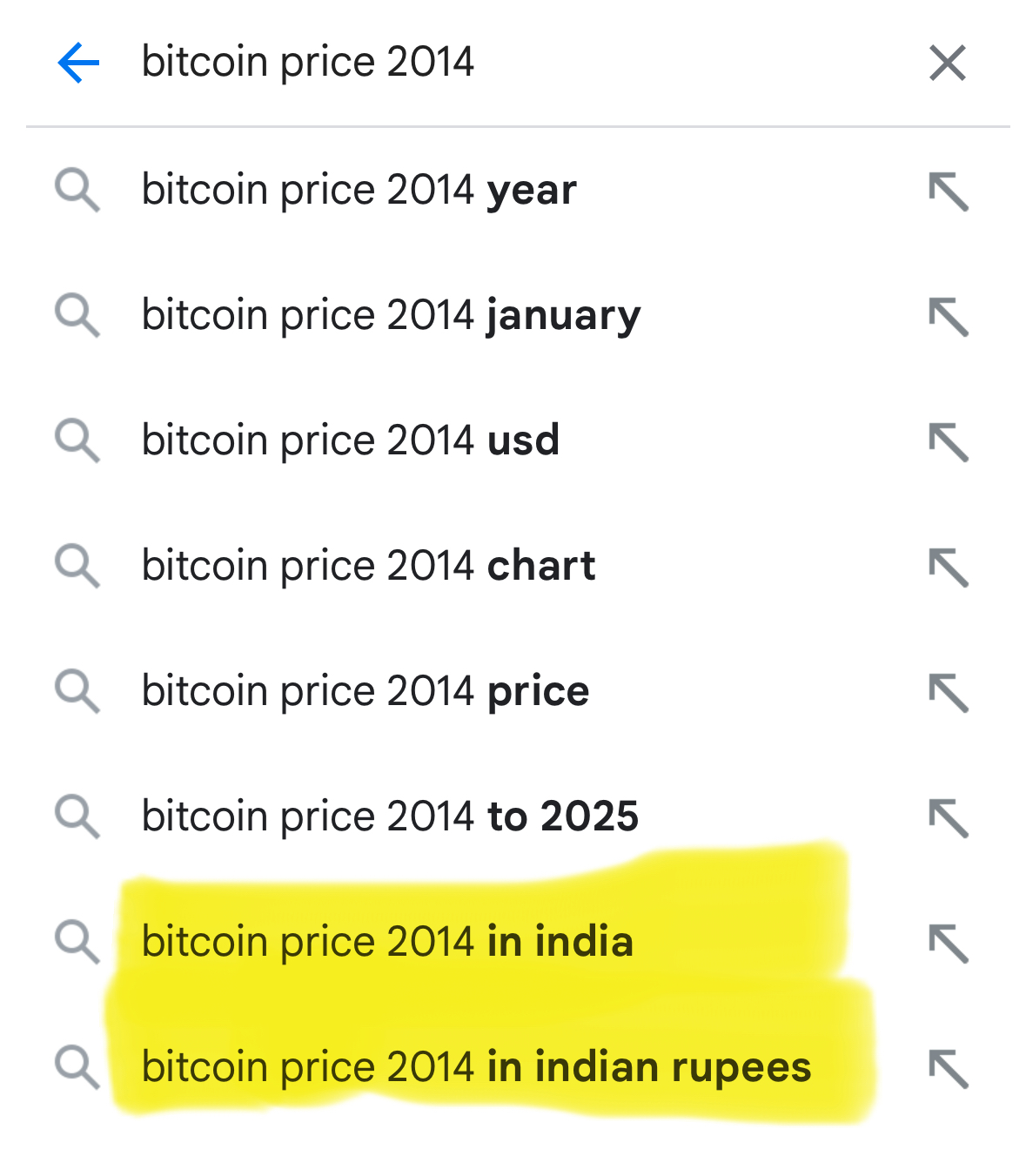Tap arrow icon for 'in india' suggestion

pos(948,944)
